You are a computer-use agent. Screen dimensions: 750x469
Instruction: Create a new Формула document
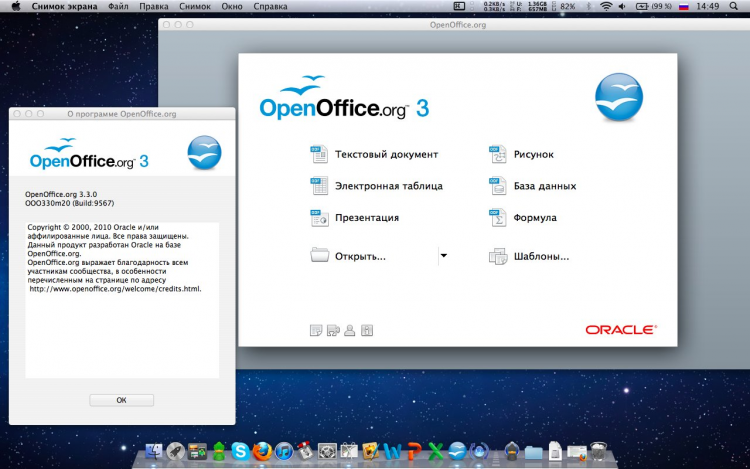point(522,218)
